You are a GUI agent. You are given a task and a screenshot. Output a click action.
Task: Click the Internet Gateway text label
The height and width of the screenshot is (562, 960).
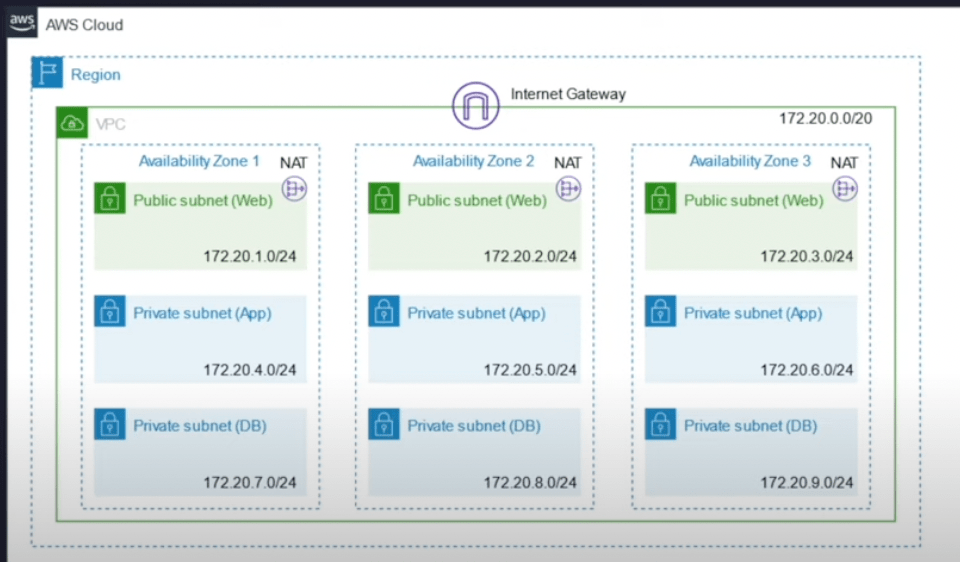coord(568,94)
